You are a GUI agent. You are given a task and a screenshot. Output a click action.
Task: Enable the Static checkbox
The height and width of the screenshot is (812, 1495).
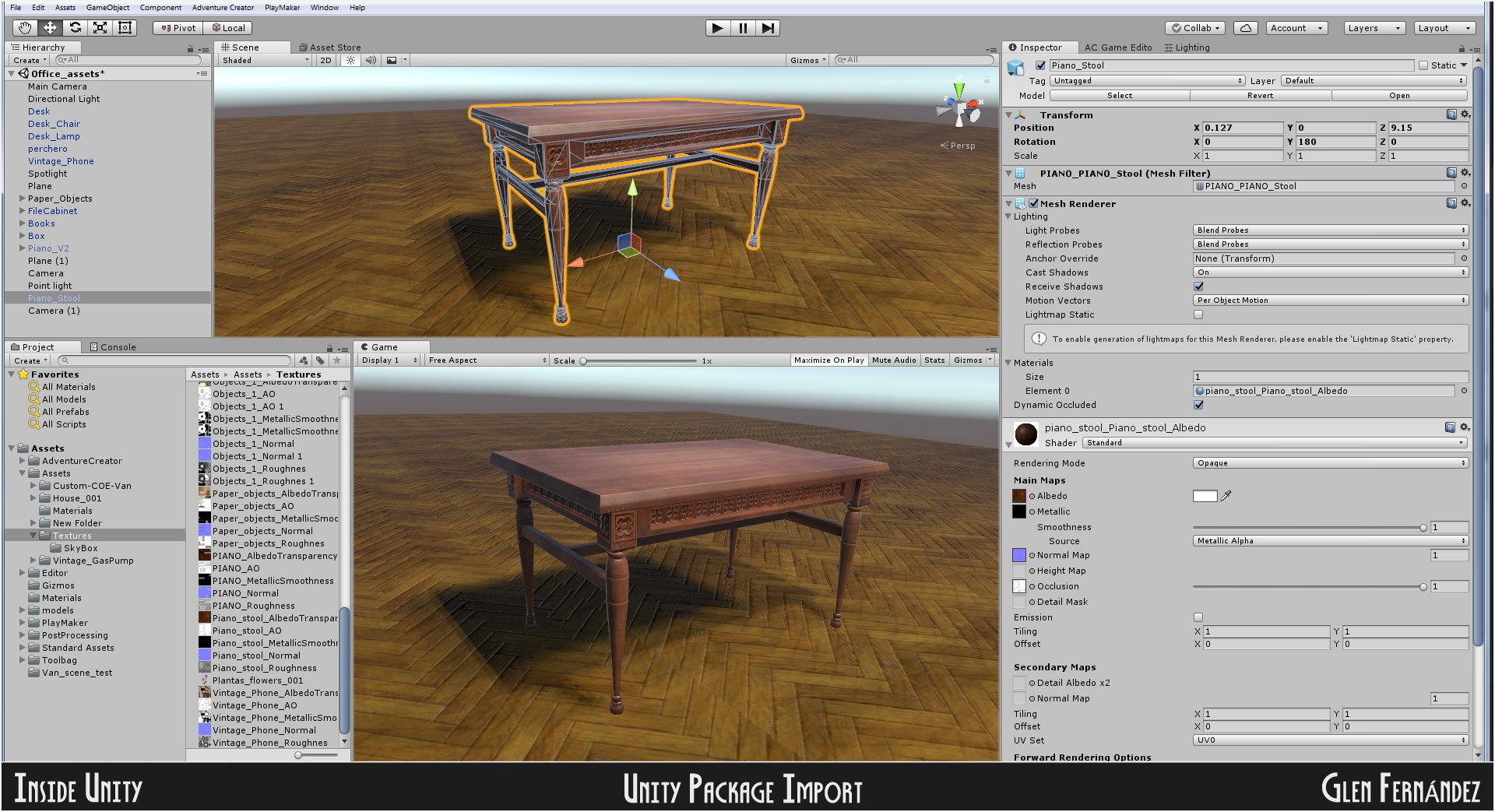click(x=1423, y=65)
